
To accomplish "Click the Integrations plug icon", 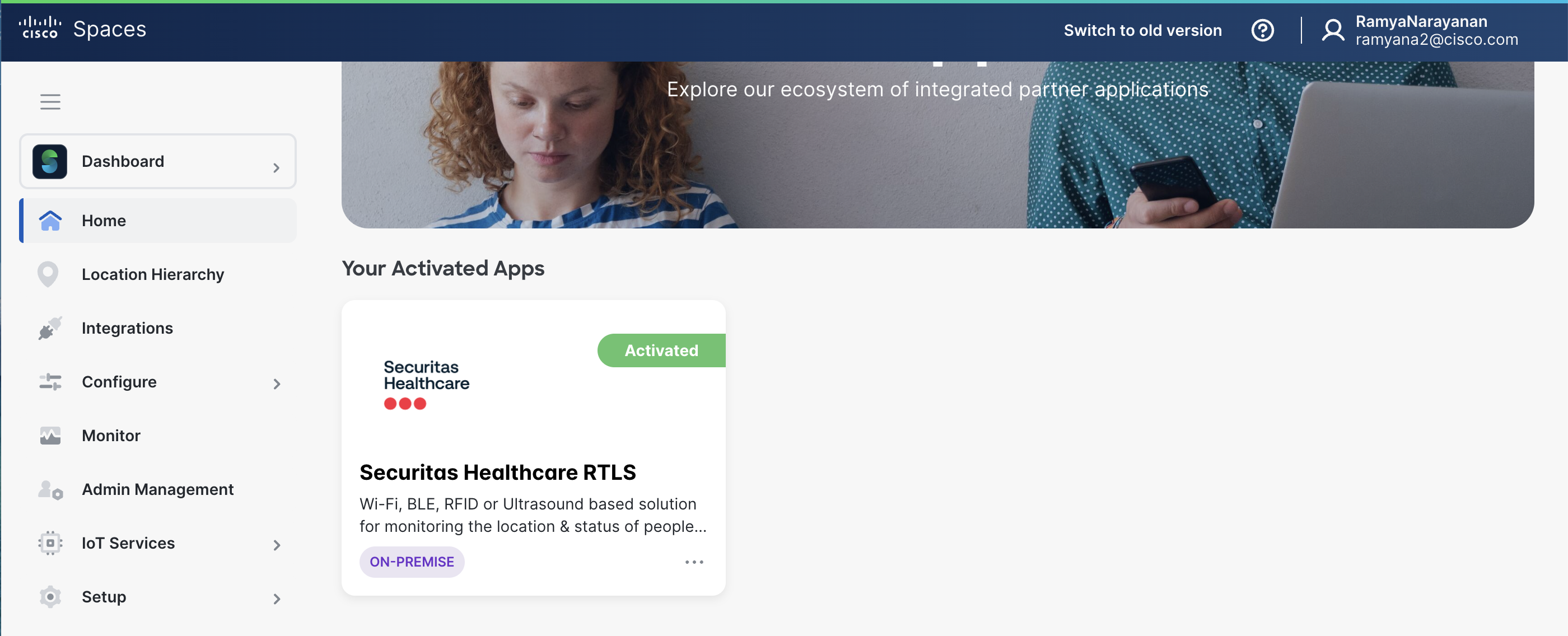I will (50, 328).
